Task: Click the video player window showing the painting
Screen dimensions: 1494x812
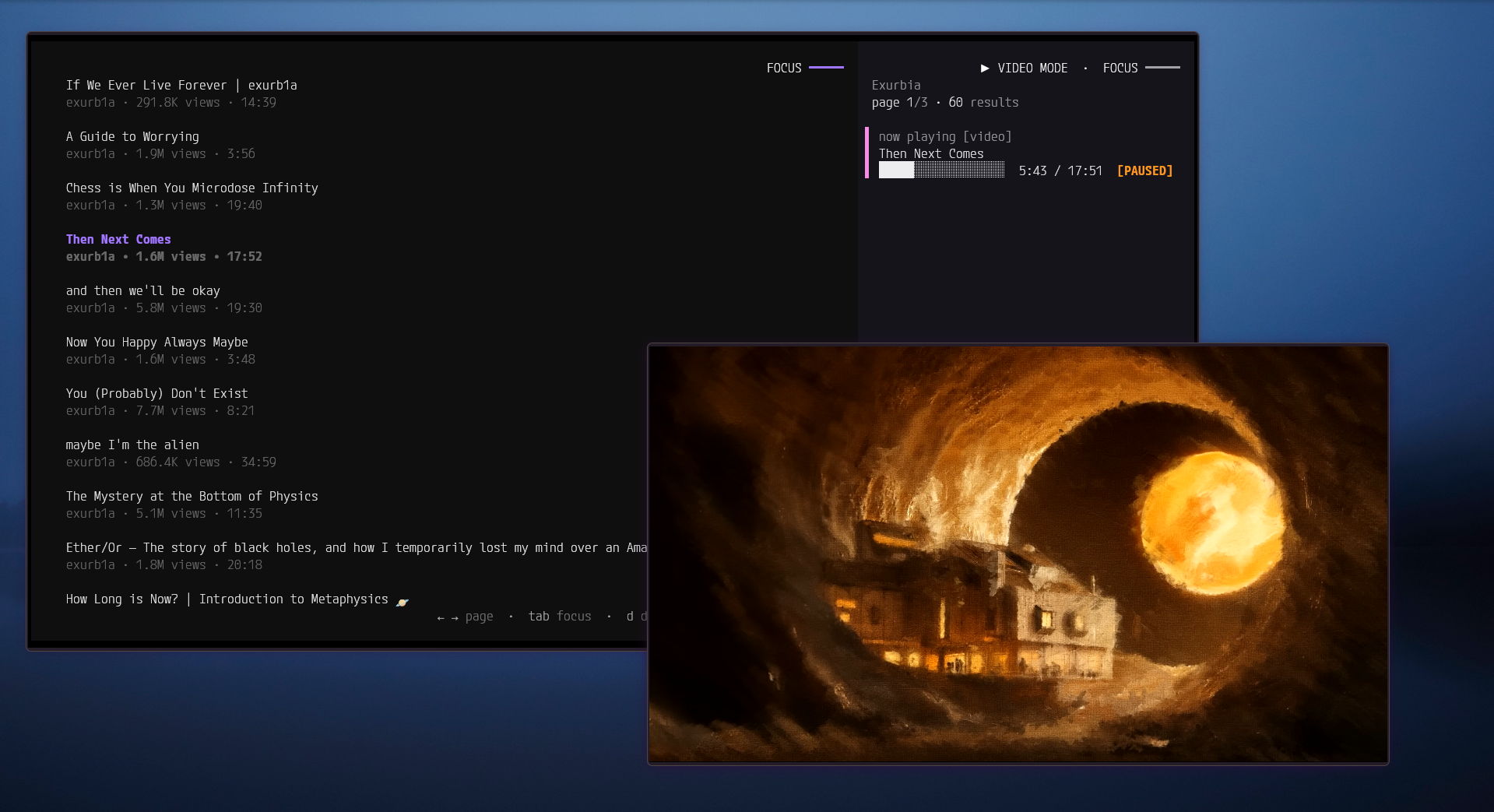Action: tap(1018, 554)
